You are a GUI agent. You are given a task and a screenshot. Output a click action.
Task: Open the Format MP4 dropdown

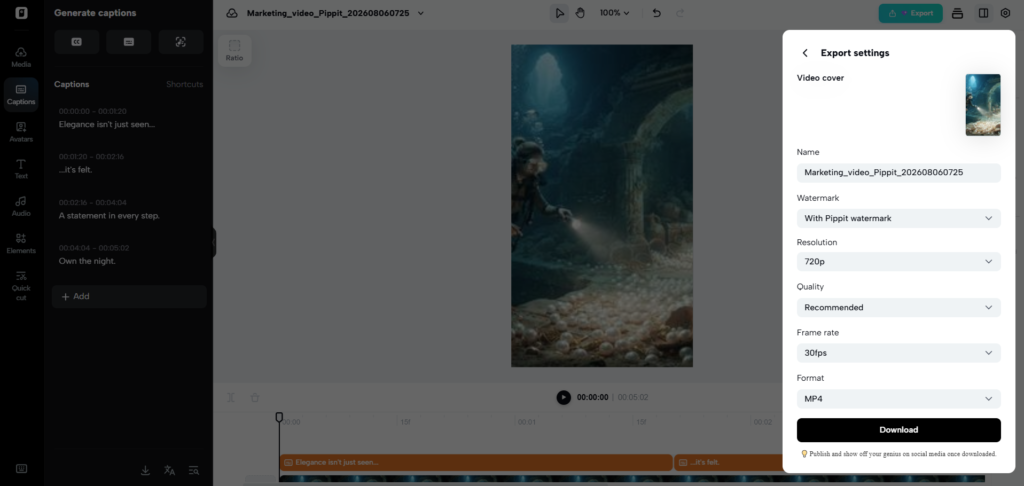899,398
